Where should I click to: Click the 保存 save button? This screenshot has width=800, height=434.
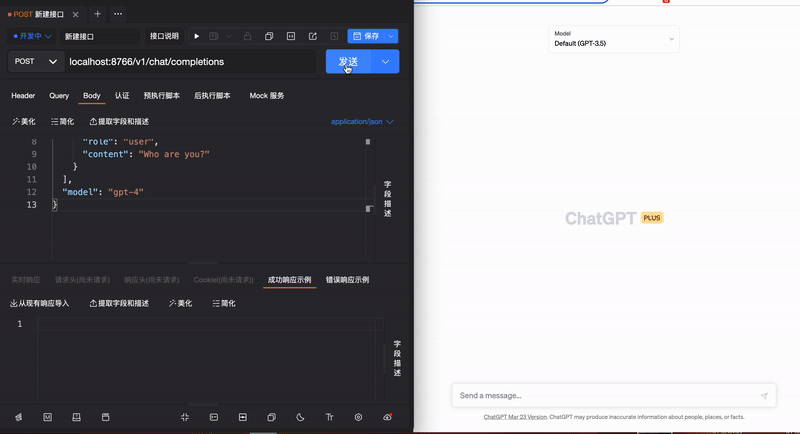click(366, 36)
